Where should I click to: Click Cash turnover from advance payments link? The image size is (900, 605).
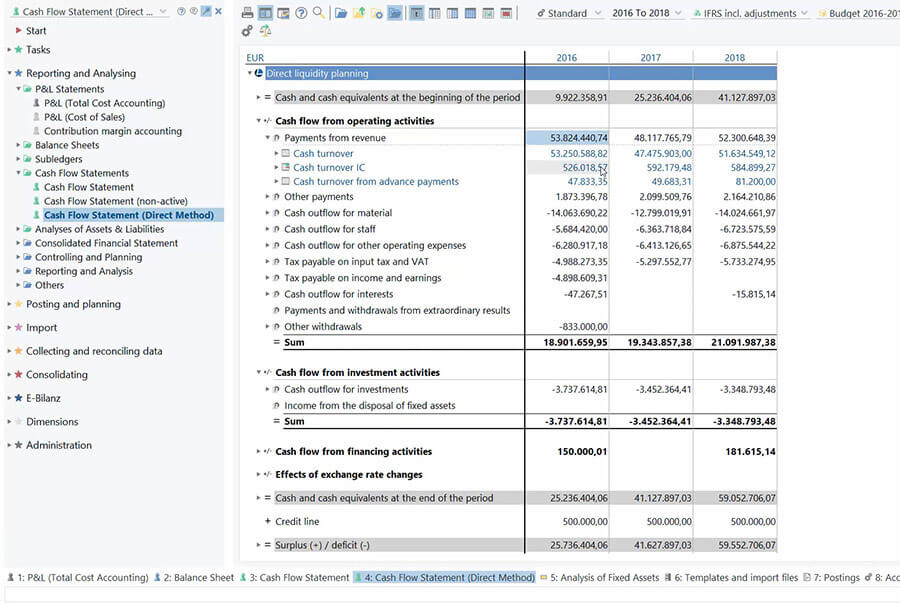click(376, 181)
